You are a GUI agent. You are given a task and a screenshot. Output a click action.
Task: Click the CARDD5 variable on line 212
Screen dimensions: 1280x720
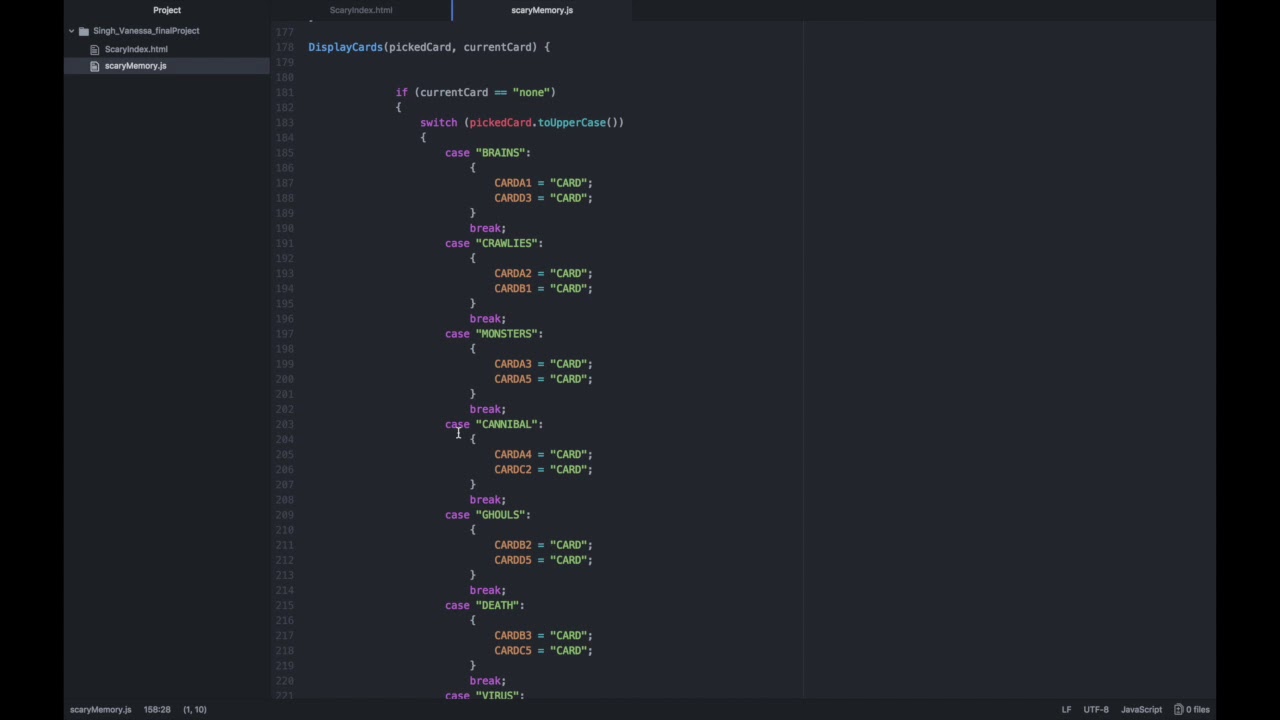coord(513,560)
